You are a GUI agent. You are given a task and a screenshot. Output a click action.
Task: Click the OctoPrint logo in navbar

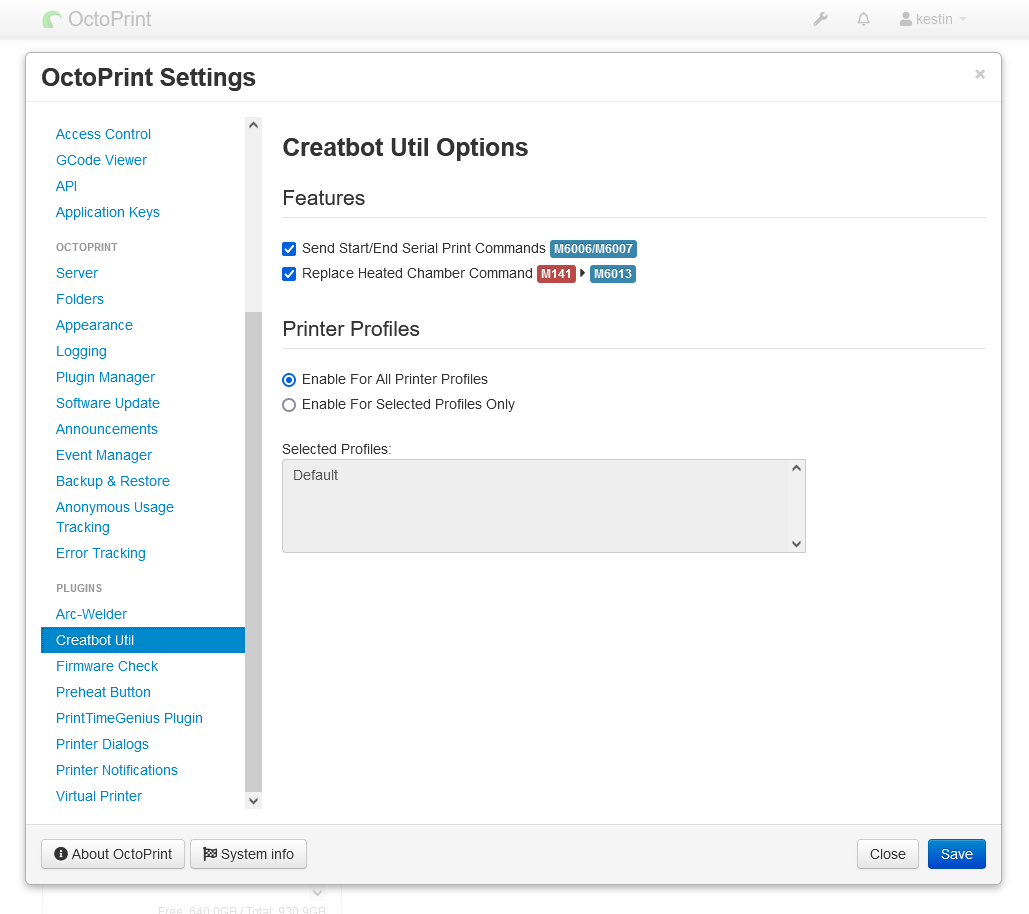pyautogui.click(x=97, y=19)
